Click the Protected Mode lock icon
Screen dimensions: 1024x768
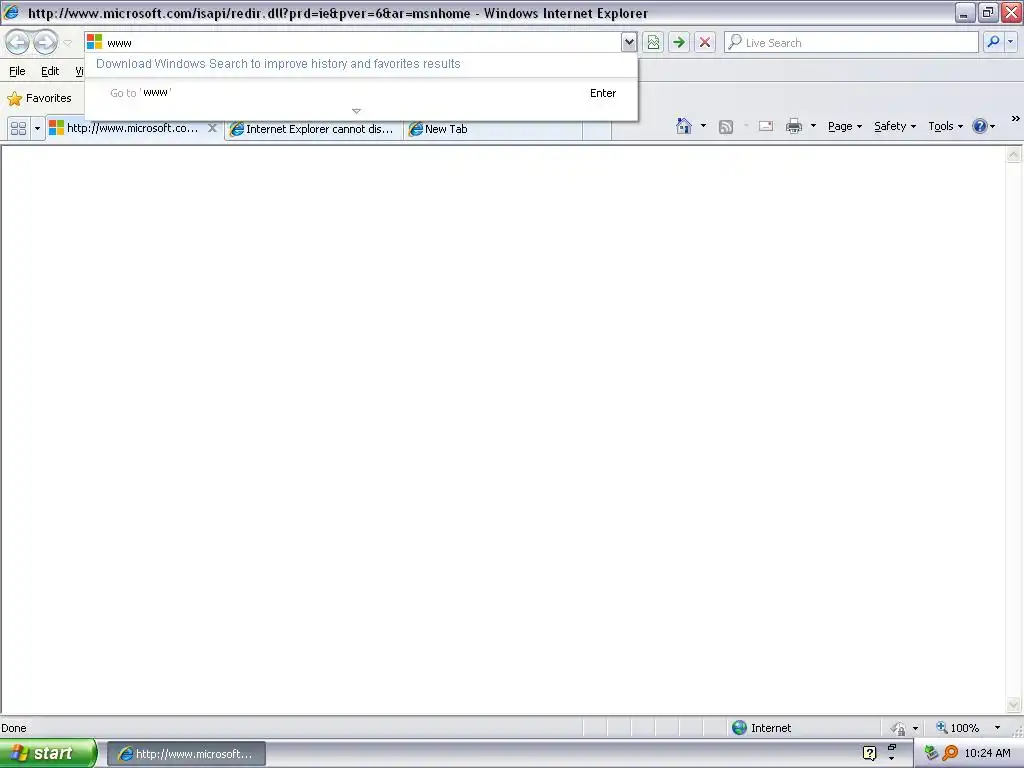point(899,728)
